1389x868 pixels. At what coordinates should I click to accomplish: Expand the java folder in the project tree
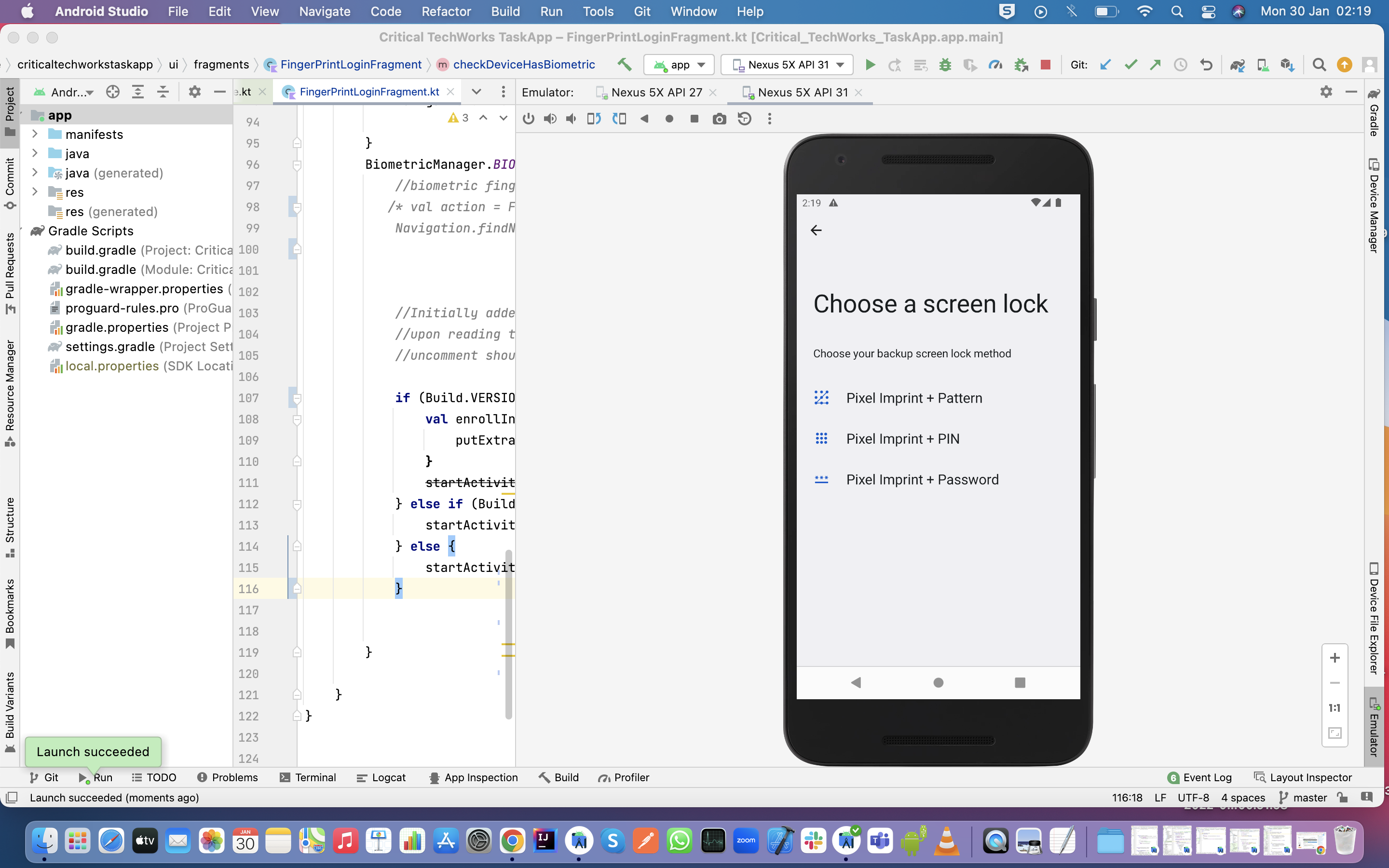pyautogui.click(x=36, y=153)
